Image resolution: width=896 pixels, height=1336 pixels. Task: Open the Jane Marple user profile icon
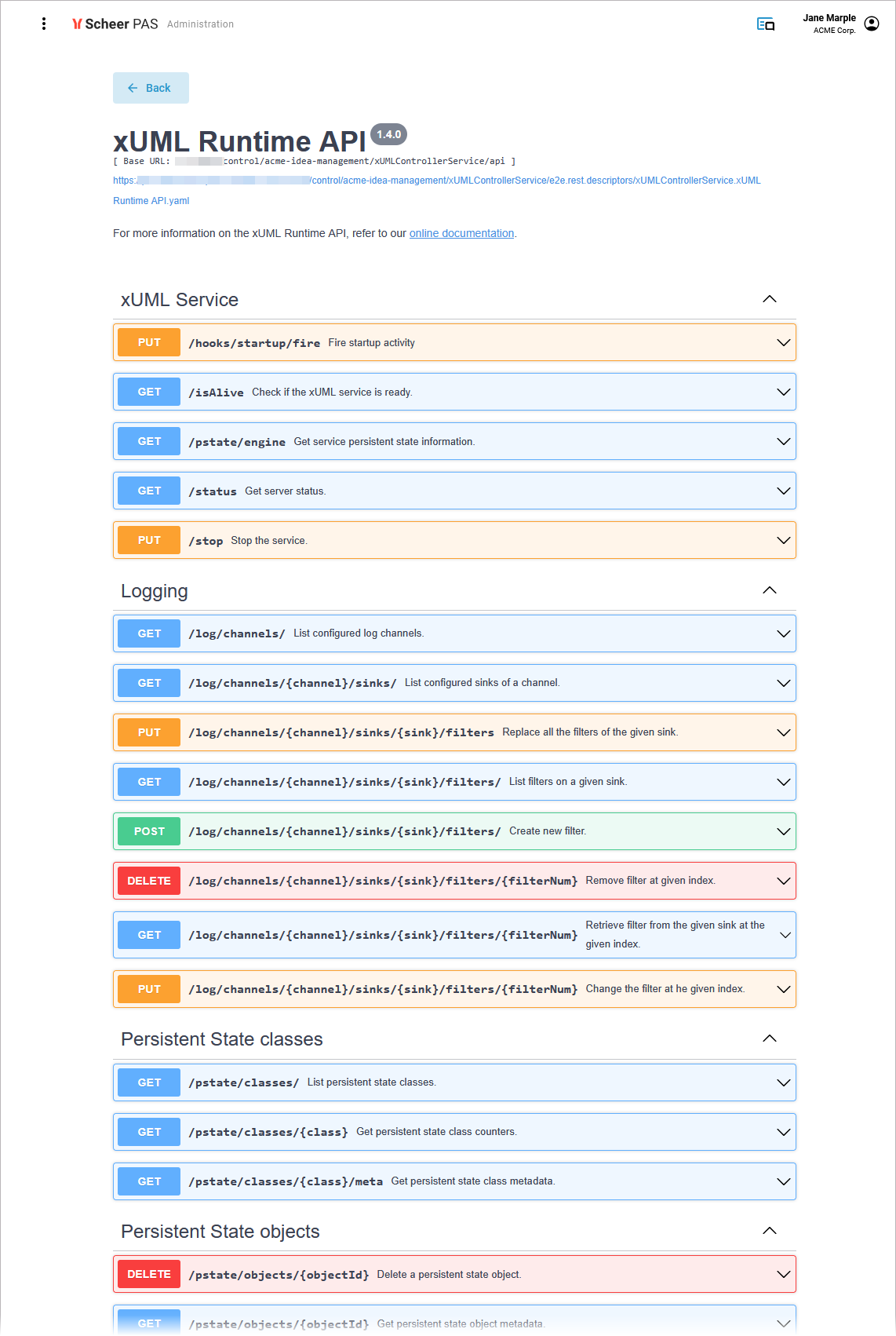[872, 24]
